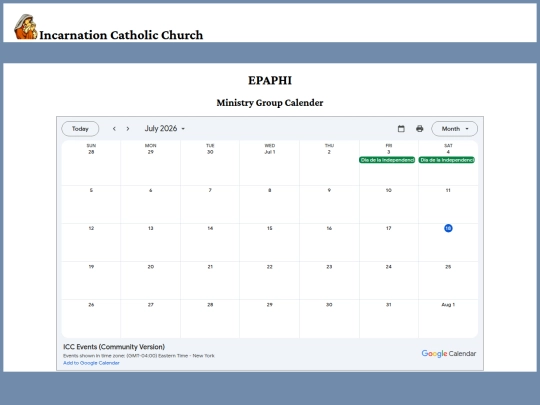
Task: Click the ICC Events (Community Version) label
Action: pos(114,347)
